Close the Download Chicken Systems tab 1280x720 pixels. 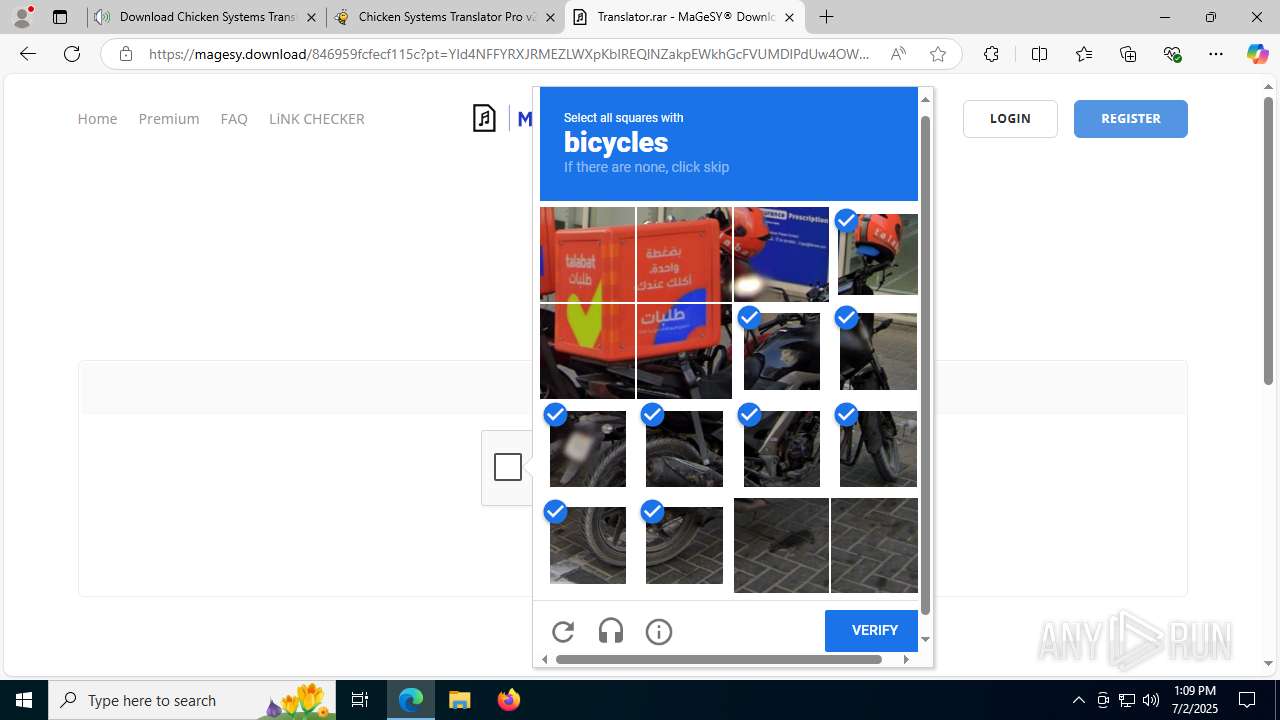pos(311,17)
